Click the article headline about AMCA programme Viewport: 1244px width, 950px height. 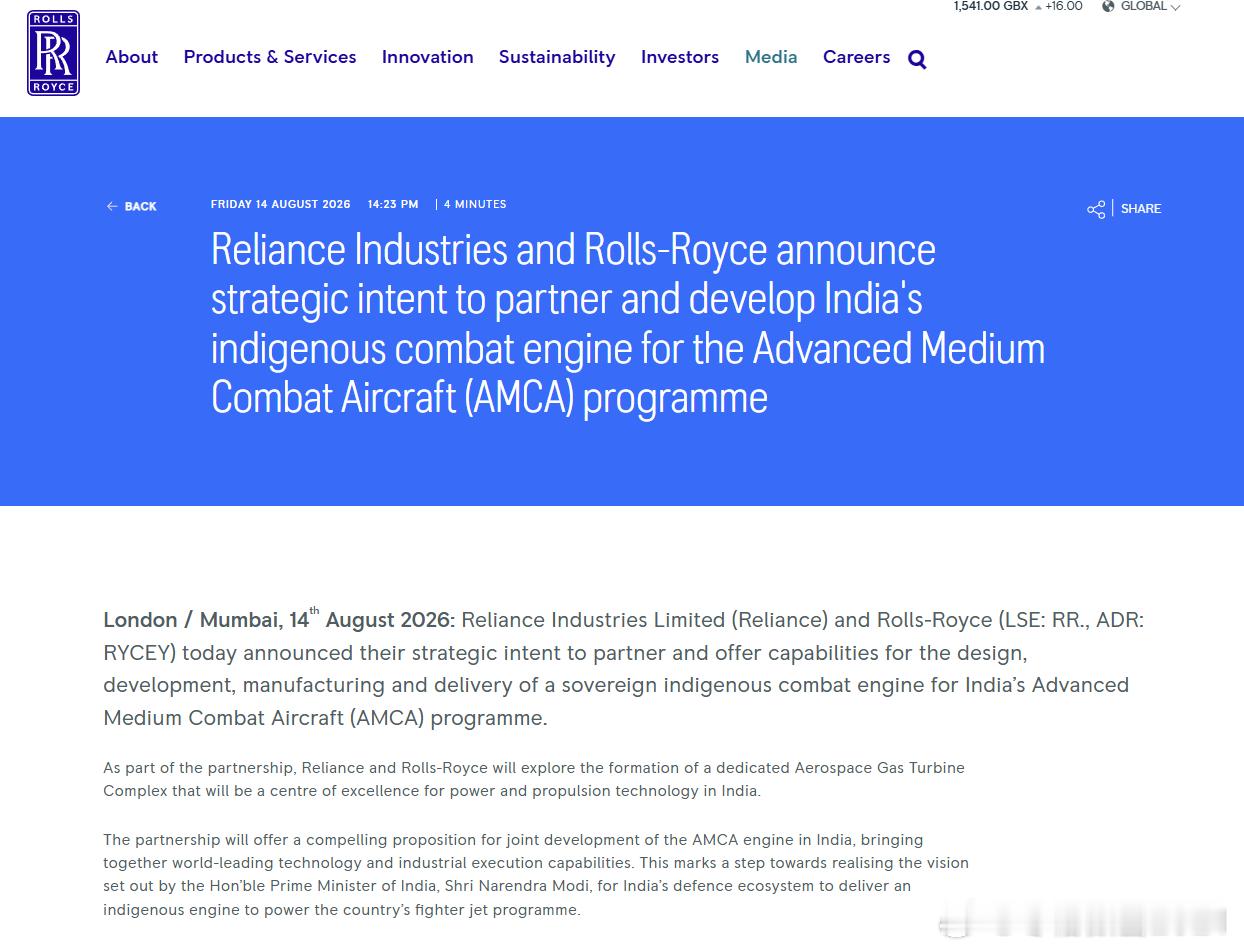[x=628, y=323]
